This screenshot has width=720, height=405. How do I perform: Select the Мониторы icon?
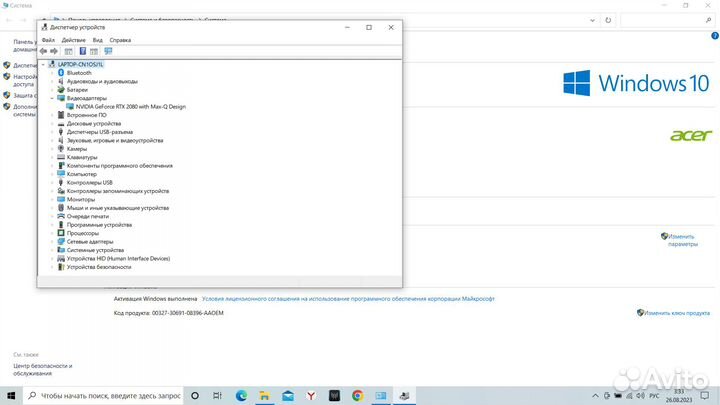61,199
